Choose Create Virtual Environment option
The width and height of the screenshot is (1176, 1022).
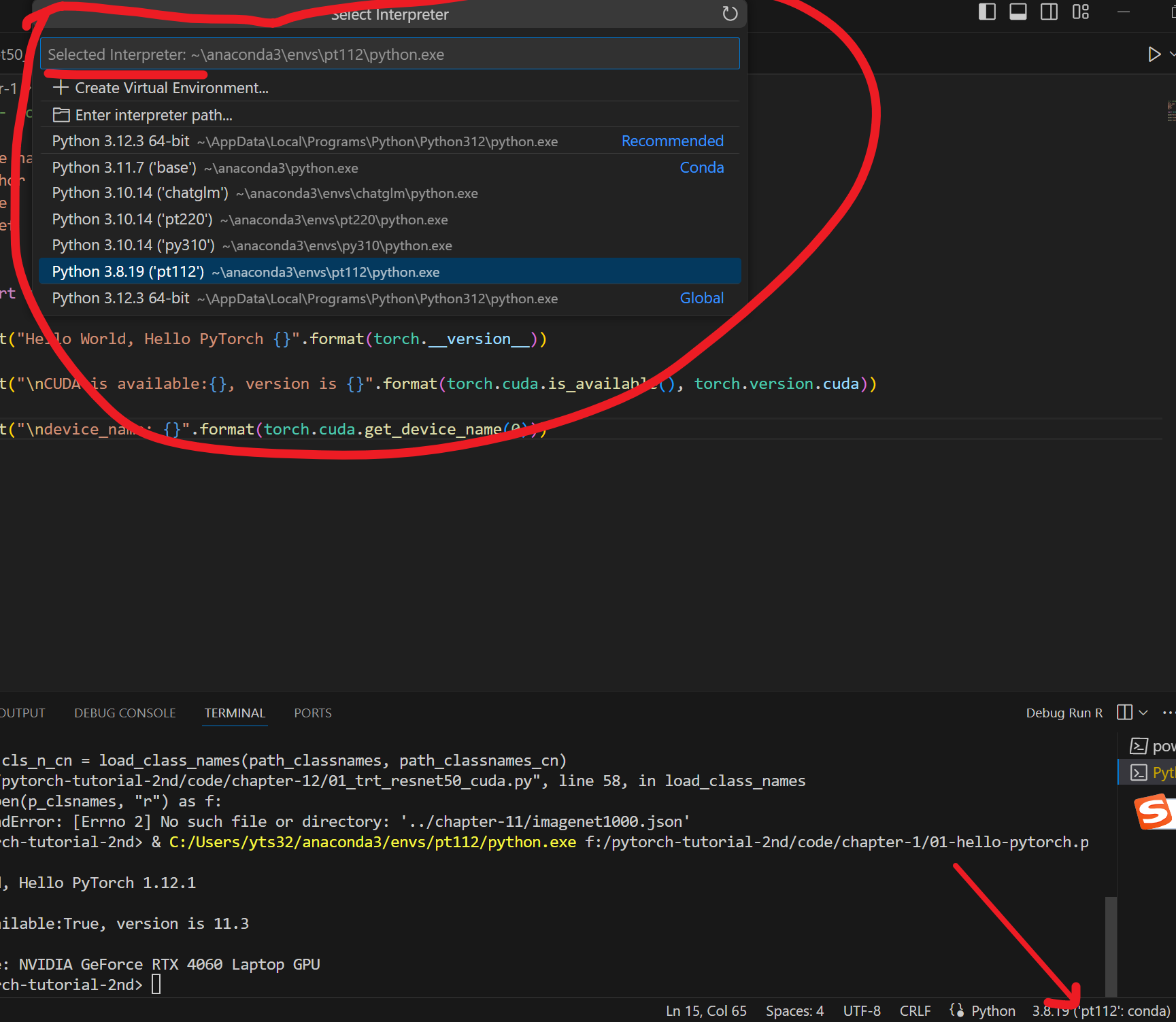click(x=390, y=88)
